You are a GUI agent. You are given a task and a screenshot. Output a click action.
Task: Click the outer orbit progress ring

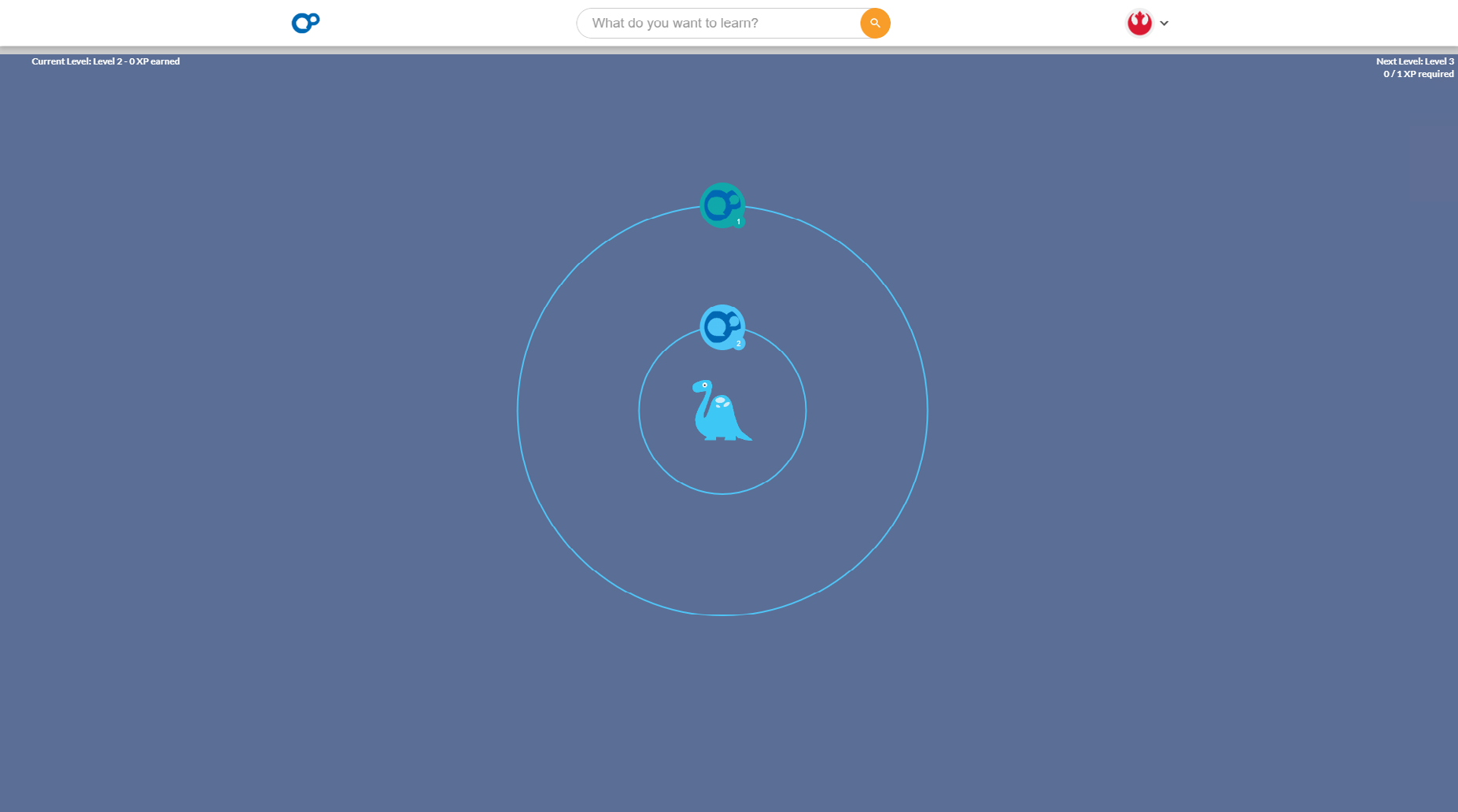point(722,615)
